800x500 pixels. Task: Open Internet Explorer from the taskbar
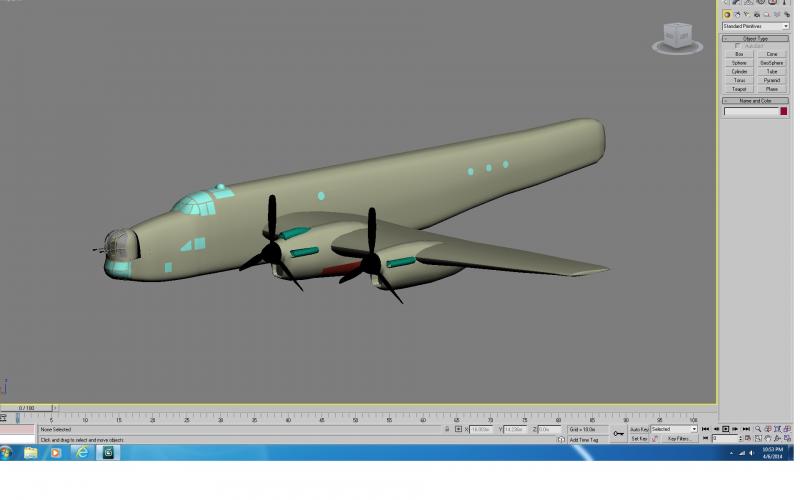[82, 453]
